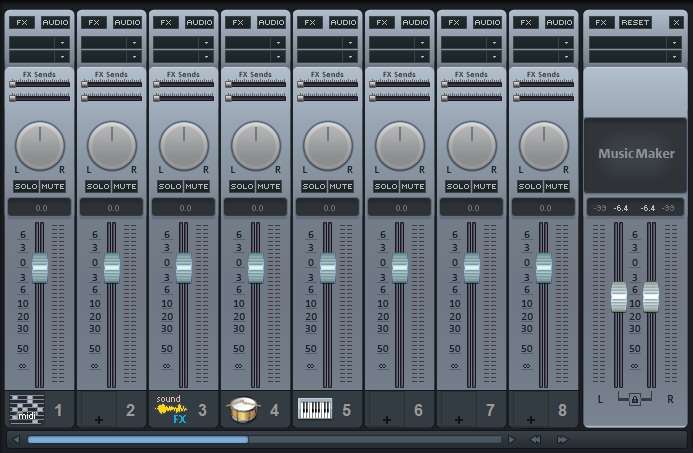Mute track 2
Screen dimensions: 693x453
[125, 187]
